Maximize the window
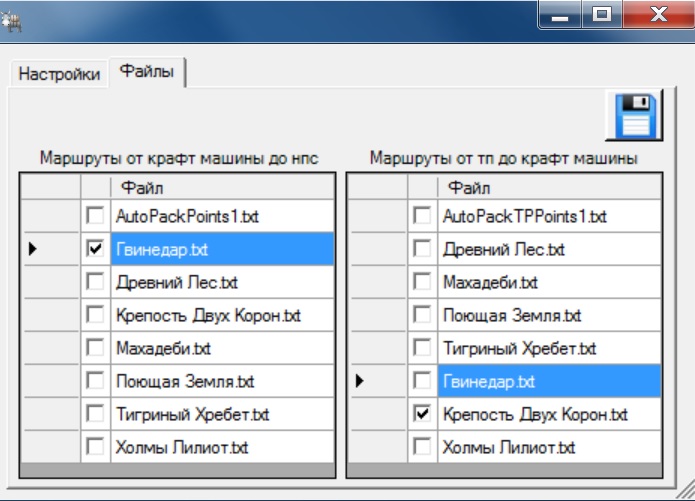The image size is (695, 501). (x=601, y=15)
